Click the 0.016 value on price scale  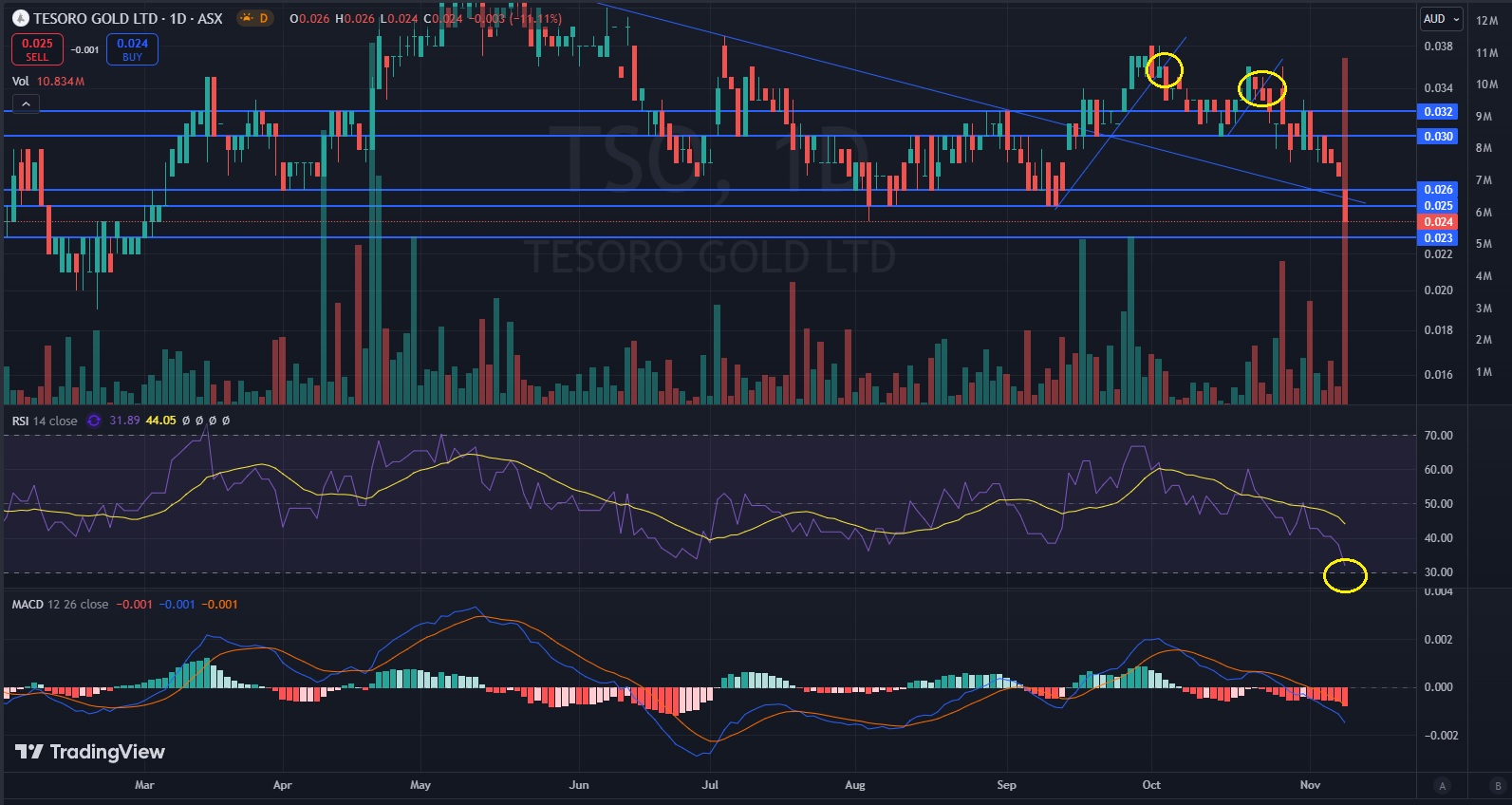click(x=1438, y=375)
